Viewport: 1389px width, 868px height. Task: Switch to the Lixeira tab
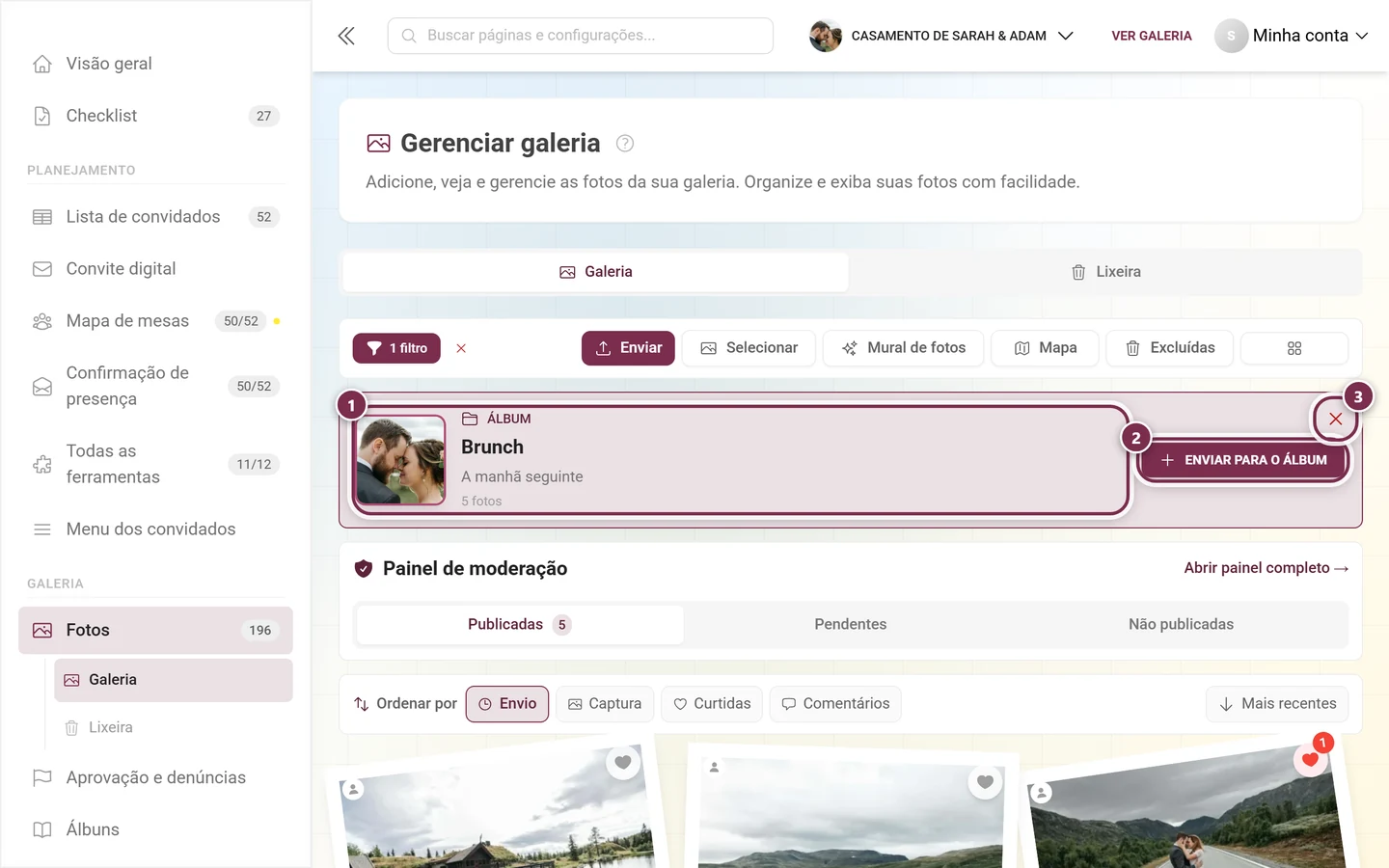pyautogui.click(x=1105, y=272)
